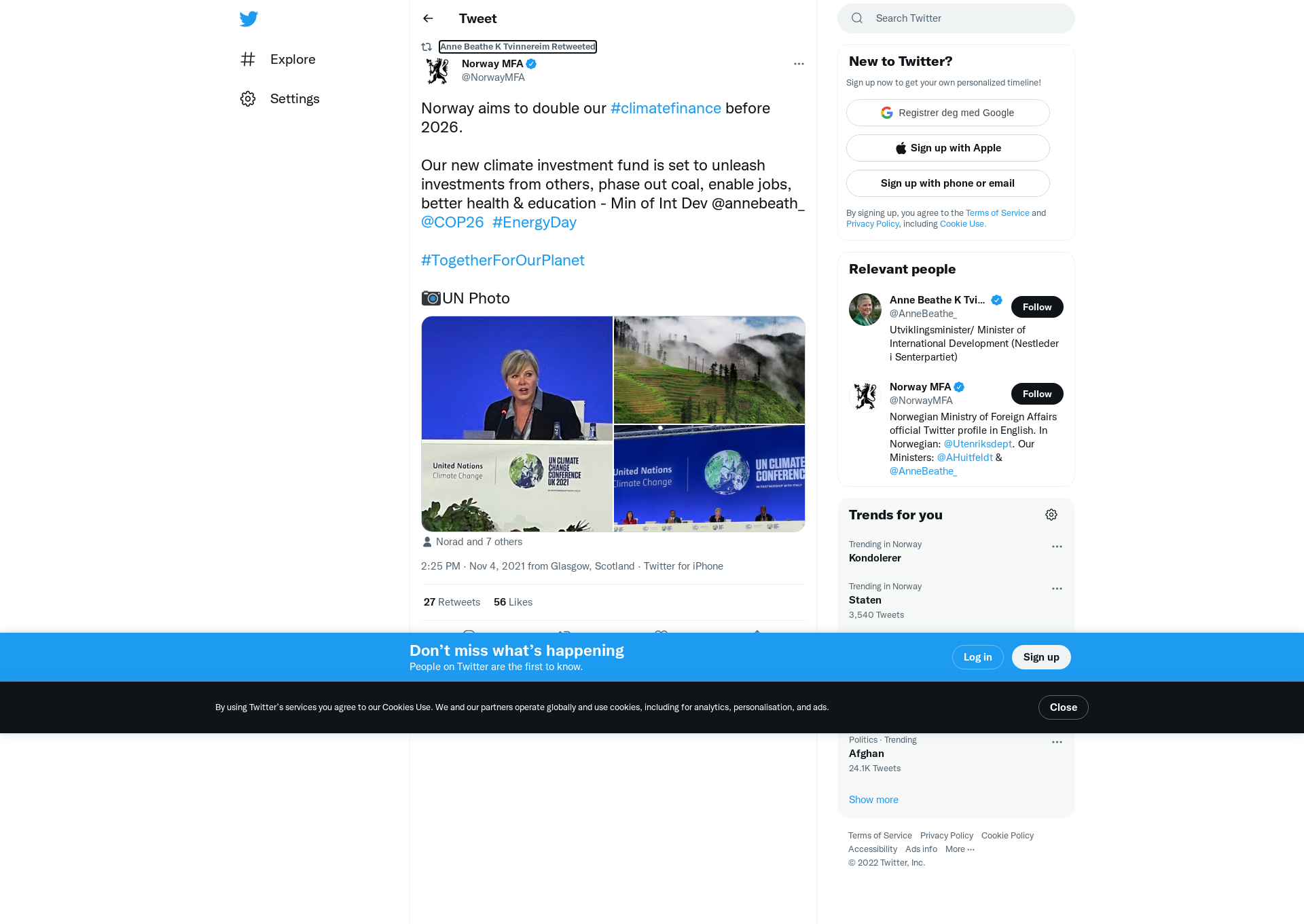Close the cookie notice banner
Viewport: 1304px width, 924px height.
[x=1064, y=707]
